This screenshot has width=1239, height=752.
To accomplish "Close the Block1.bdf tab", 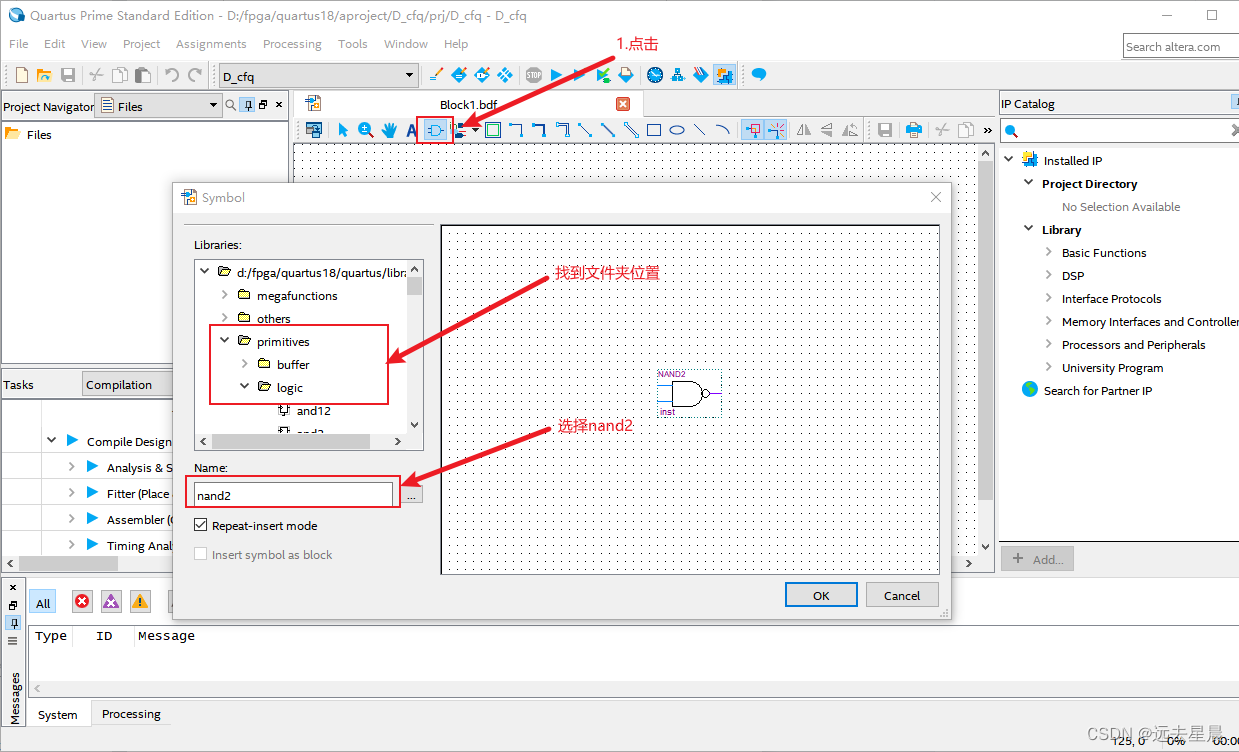I will pyautogui.click(x=623, y=104).
